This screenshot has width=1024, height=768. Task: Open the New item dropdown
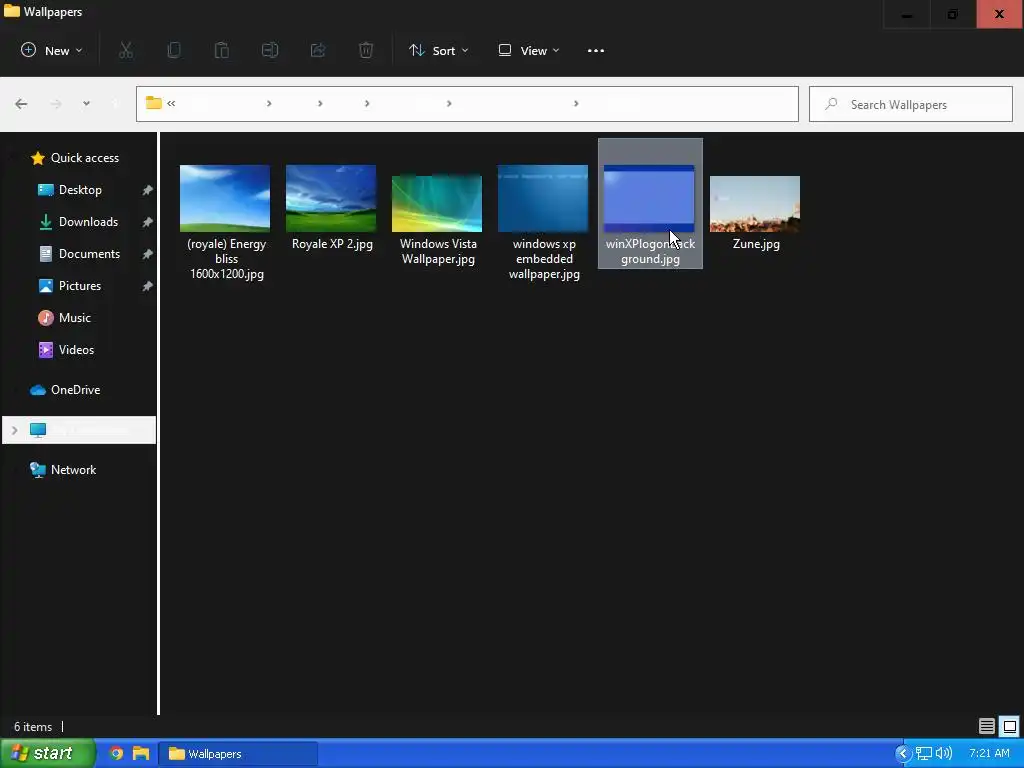pyautogui.click(x=52, y=50)
